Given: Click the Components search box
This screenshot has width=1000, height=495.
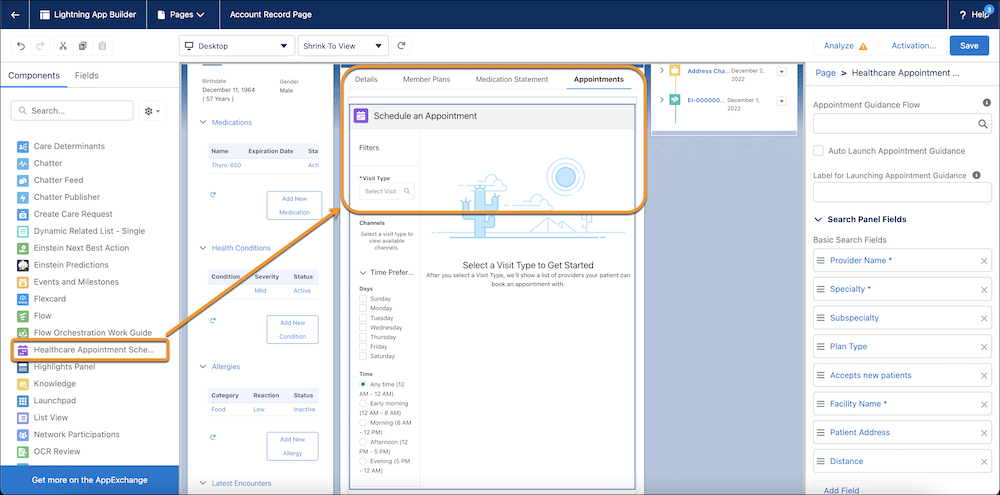Looking at the screenshot, I should (x=72, y=111).
